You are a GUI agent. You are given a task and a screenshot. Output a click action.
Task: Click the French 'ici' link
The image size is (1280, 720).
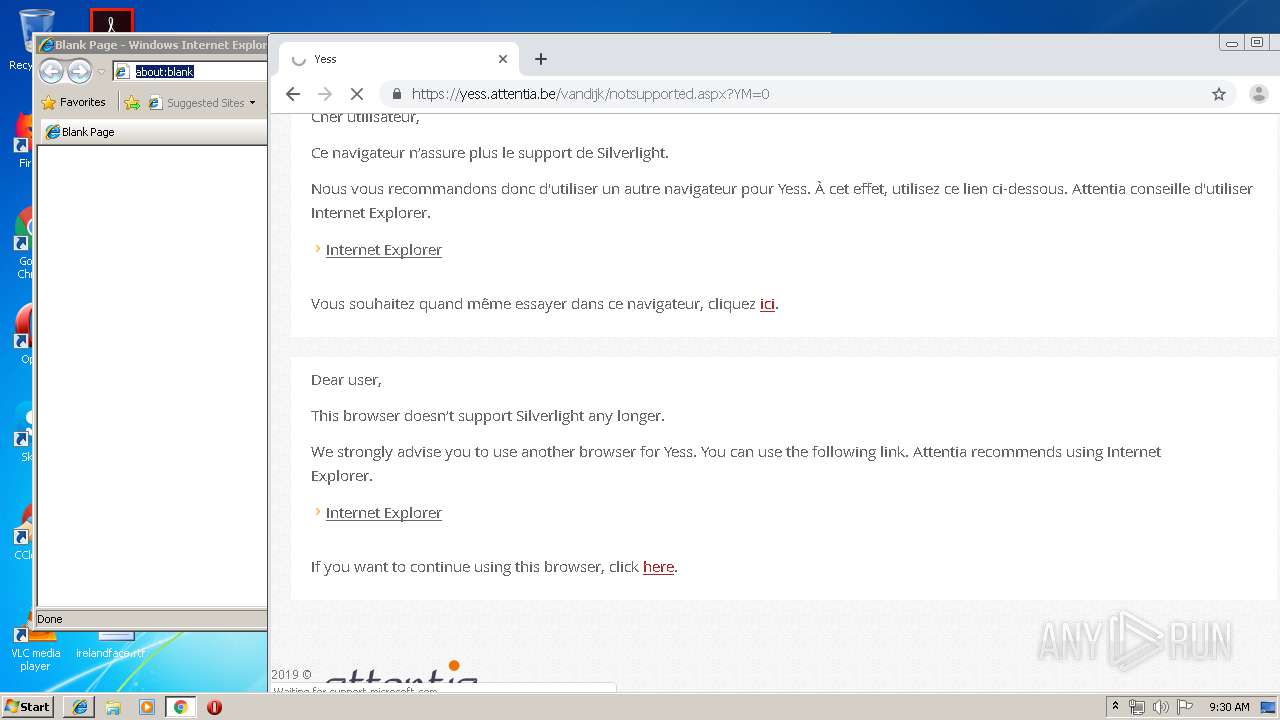[767, 304]
